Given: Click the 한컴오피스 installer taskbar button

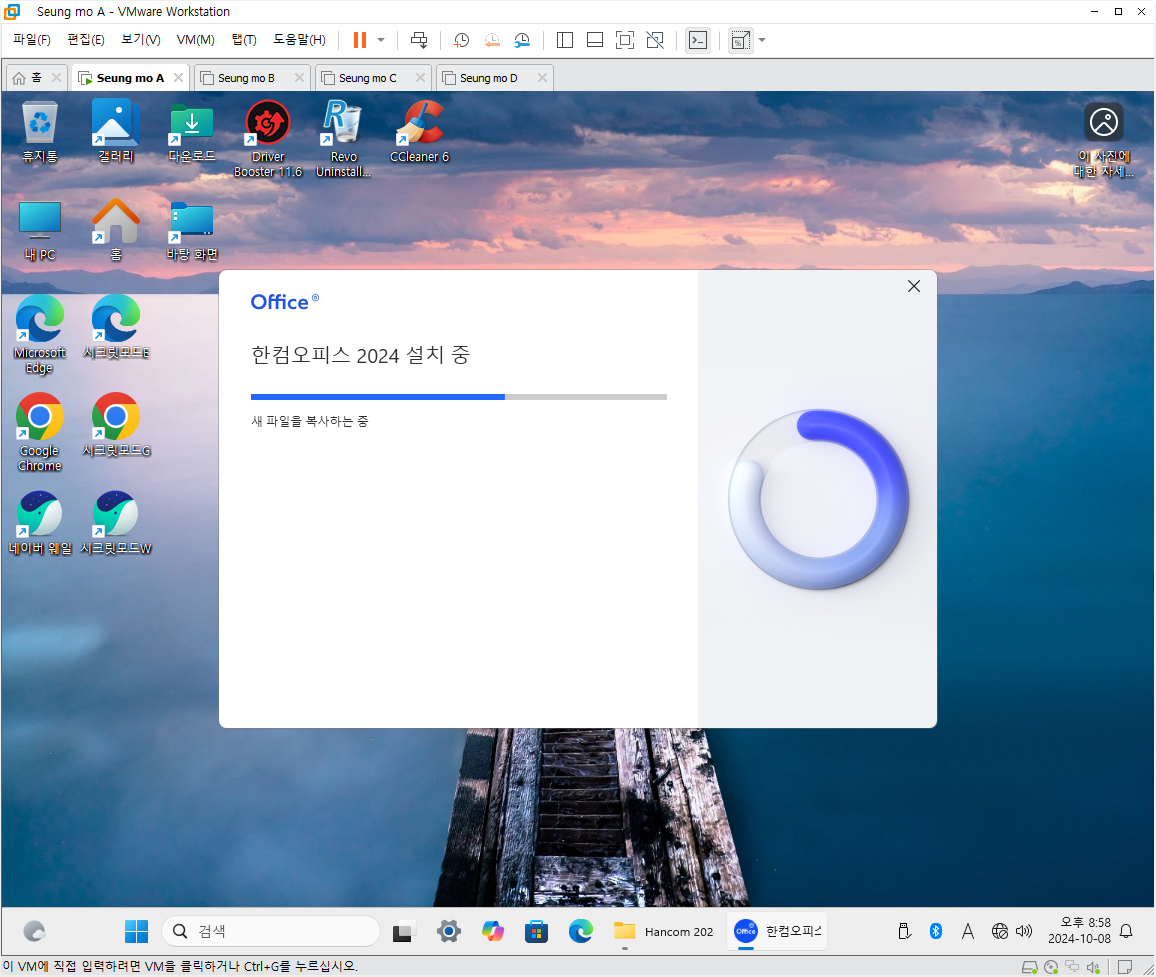Looking at the screenshot, I should pos(777,931).
